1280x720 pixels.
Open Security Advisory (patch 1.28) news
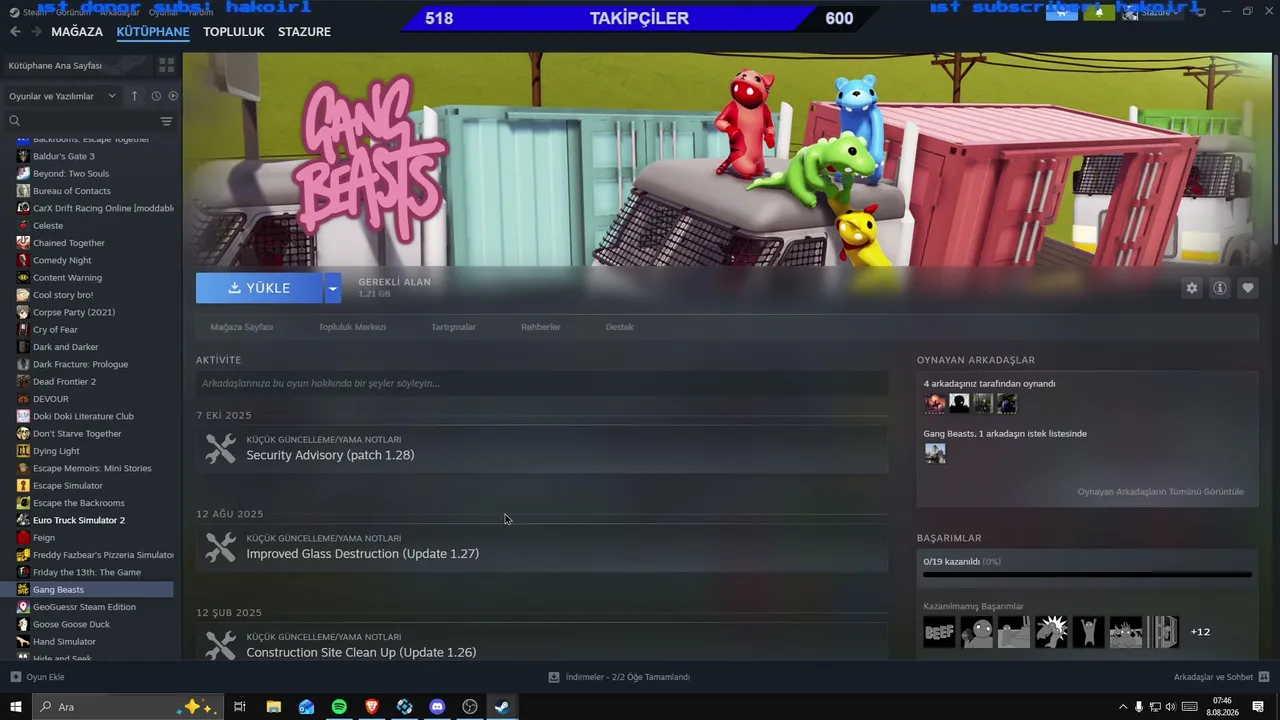330,455
